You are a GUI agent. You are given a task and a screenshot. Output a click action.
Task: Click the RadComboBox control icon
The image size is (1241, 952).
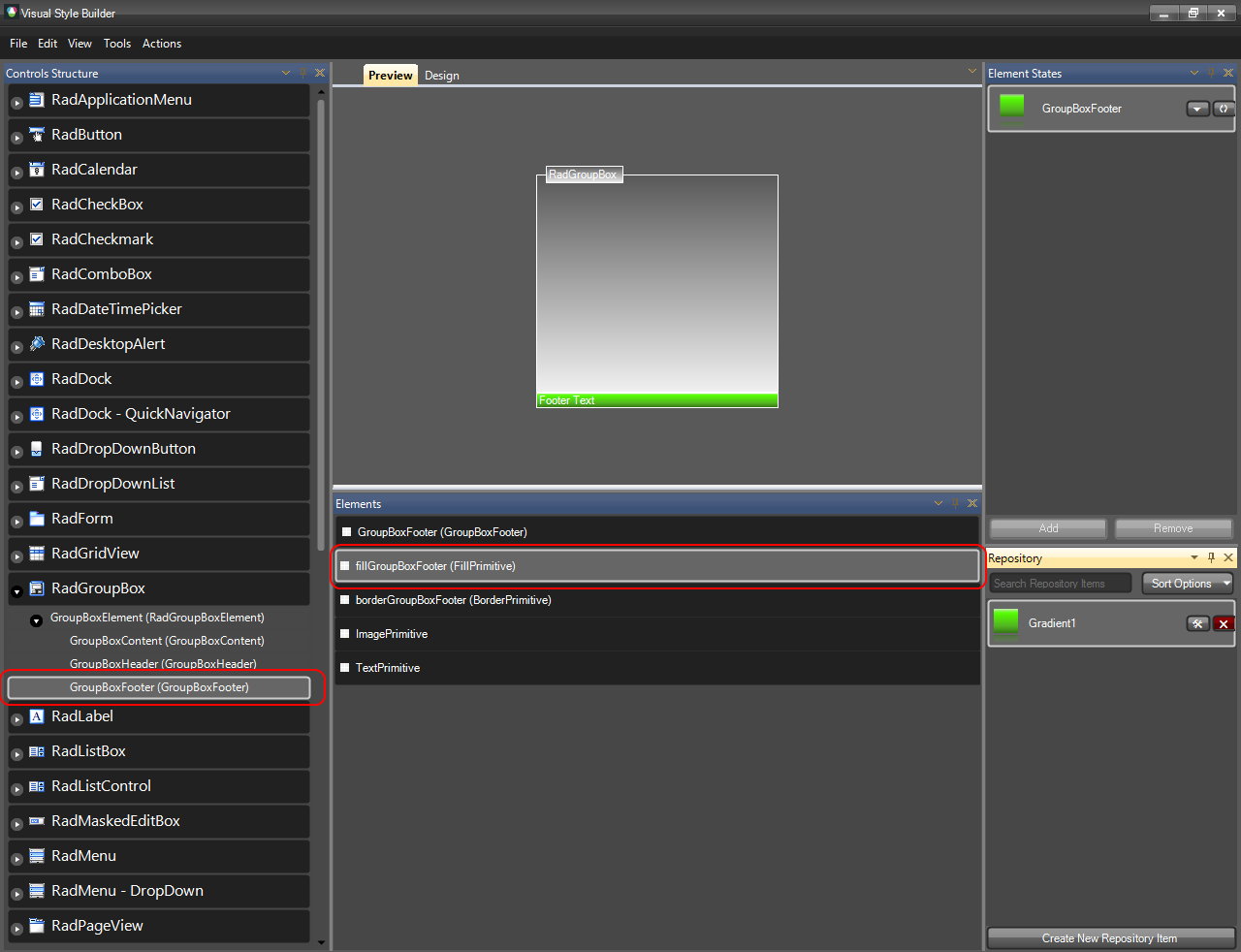pos(37,274)
